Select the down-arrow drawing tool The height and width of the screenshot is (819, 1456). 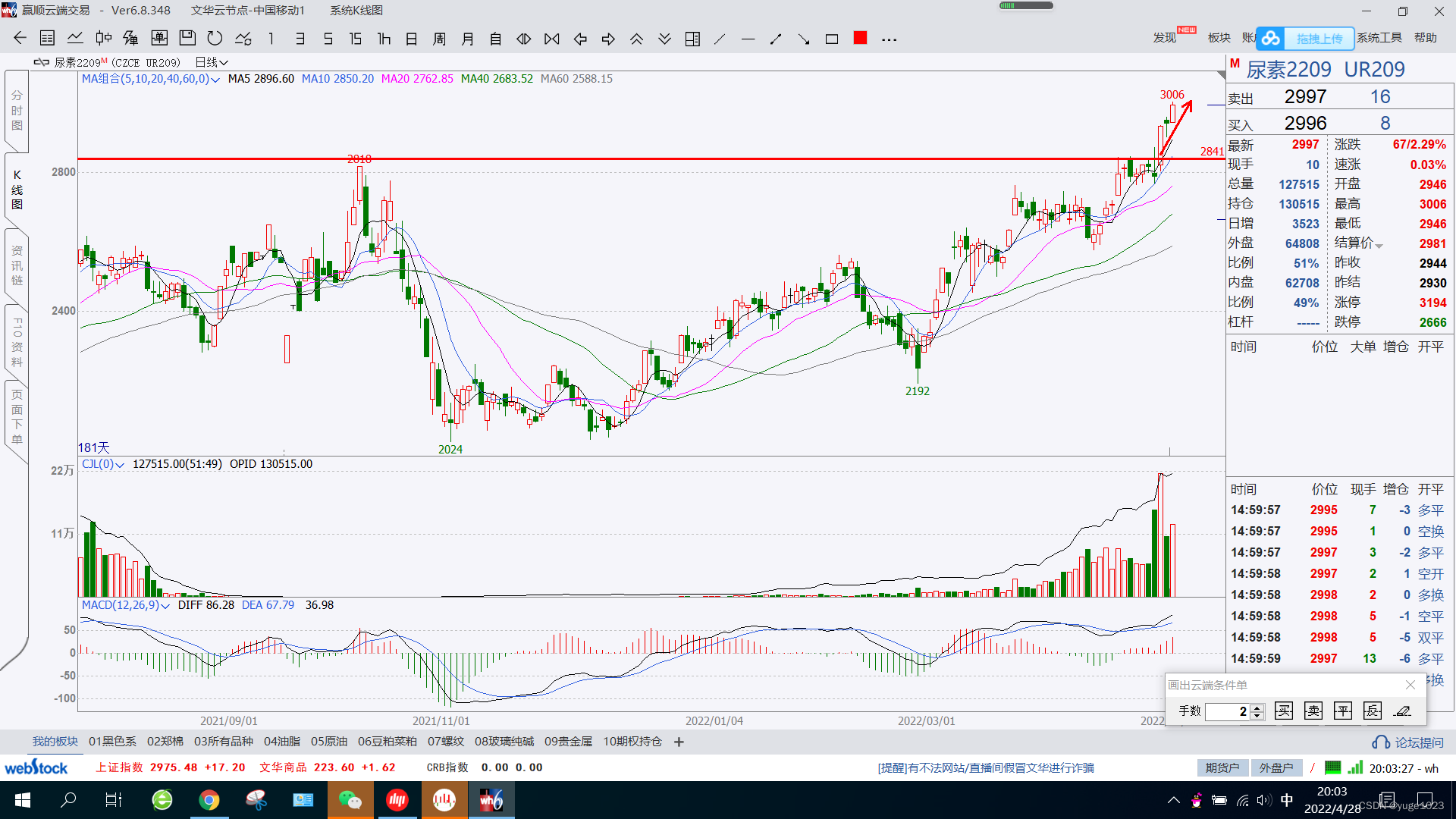(804, 39)
